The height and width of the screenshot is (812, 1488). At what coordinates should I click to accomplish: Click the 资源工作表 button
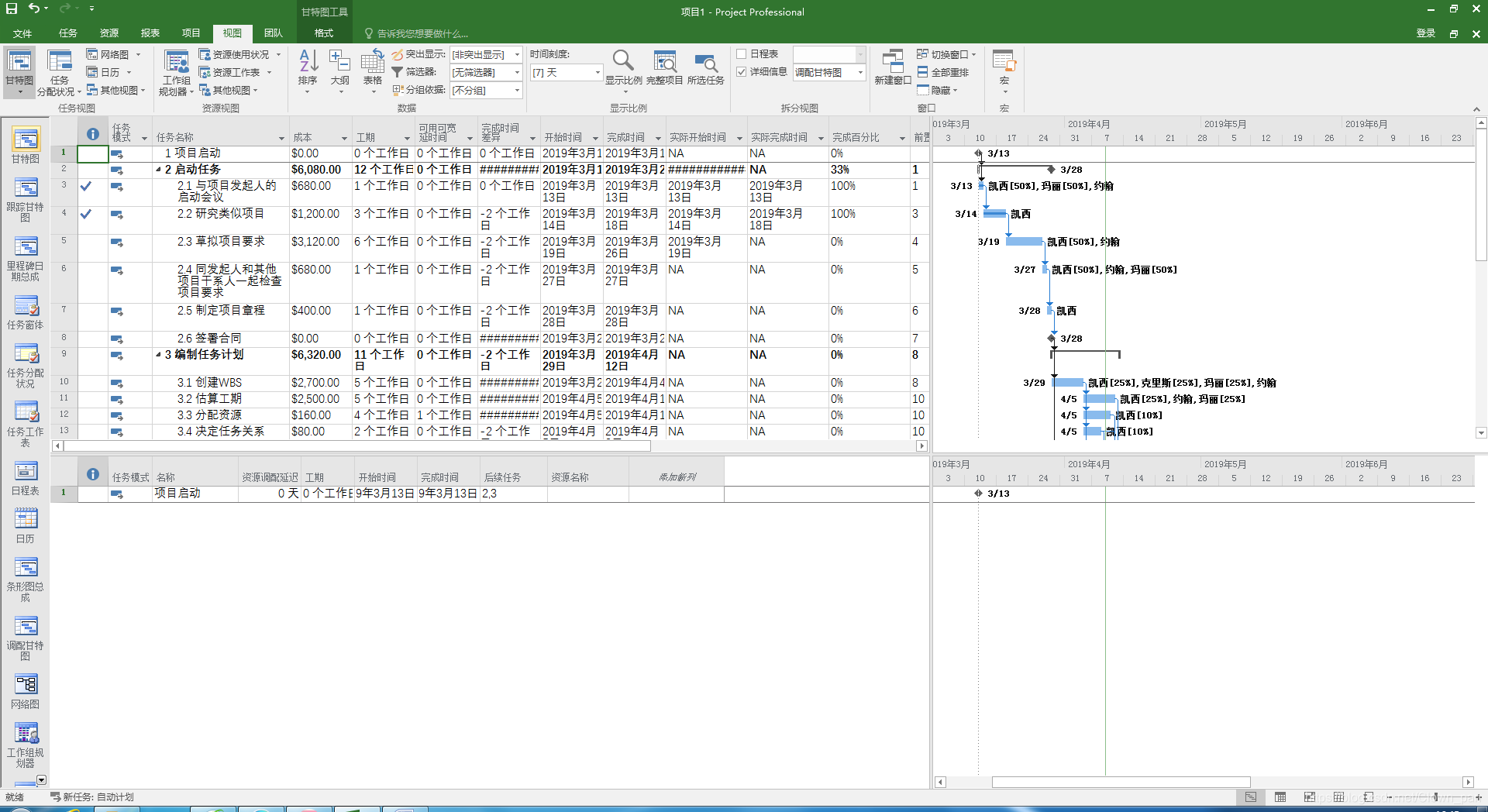point(236,72)
